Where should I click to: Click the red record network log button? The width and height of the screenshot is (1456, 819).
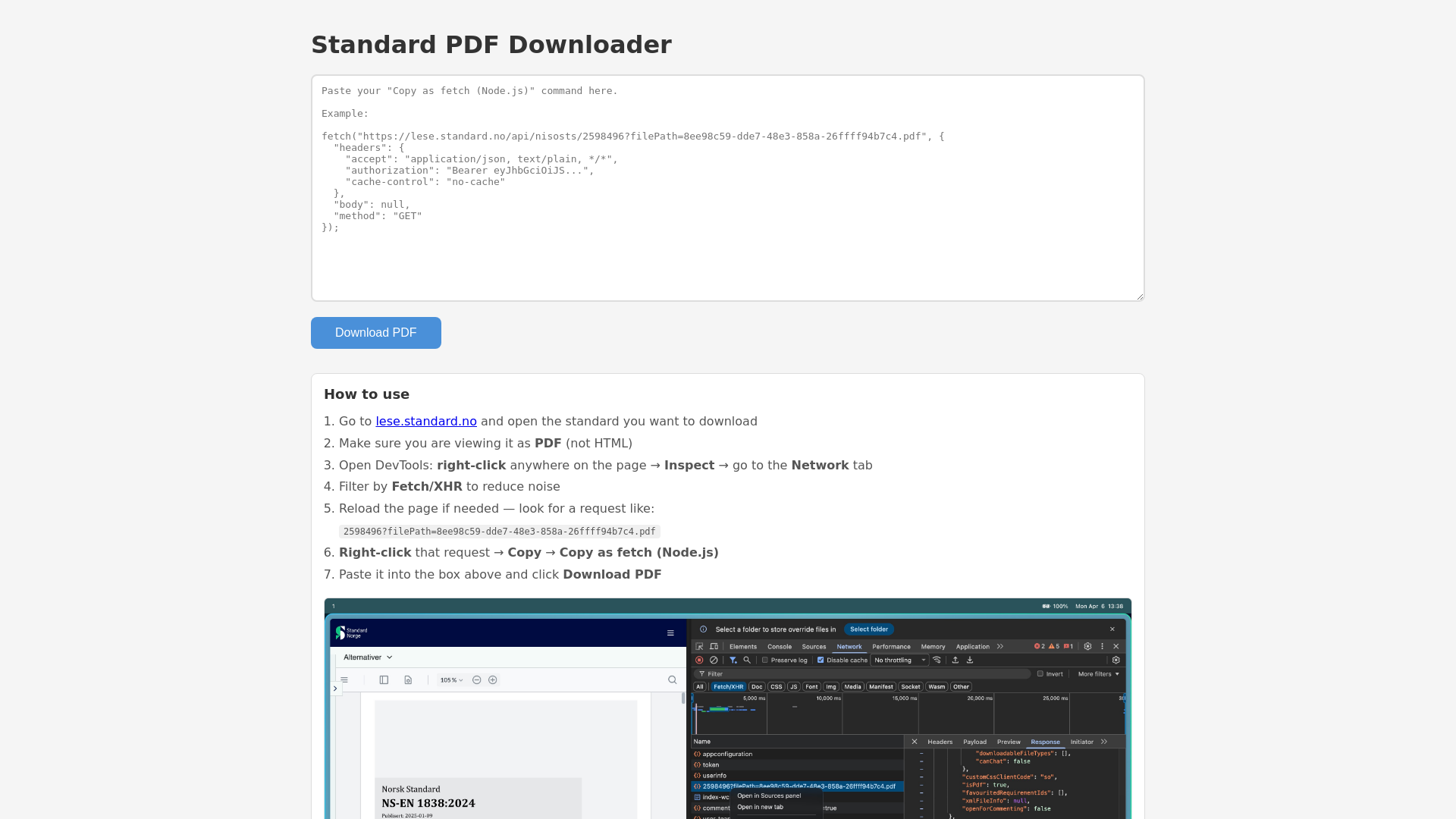(699, 661)
